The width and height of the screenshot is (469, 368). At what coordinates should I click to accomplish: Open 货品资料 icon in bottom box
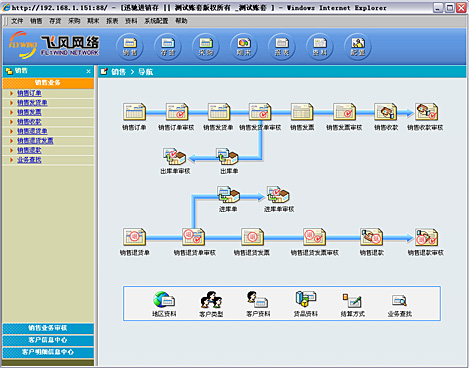pos(305,299)
